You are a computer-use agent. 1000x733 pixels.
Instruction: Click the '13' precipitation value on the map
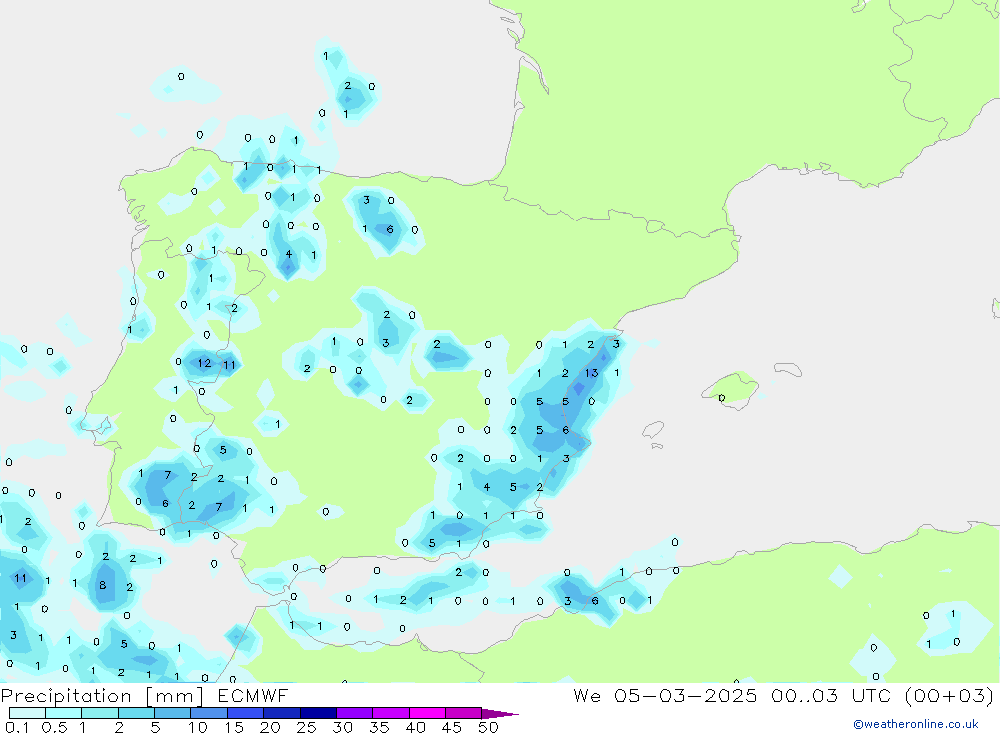coord(592,373)
